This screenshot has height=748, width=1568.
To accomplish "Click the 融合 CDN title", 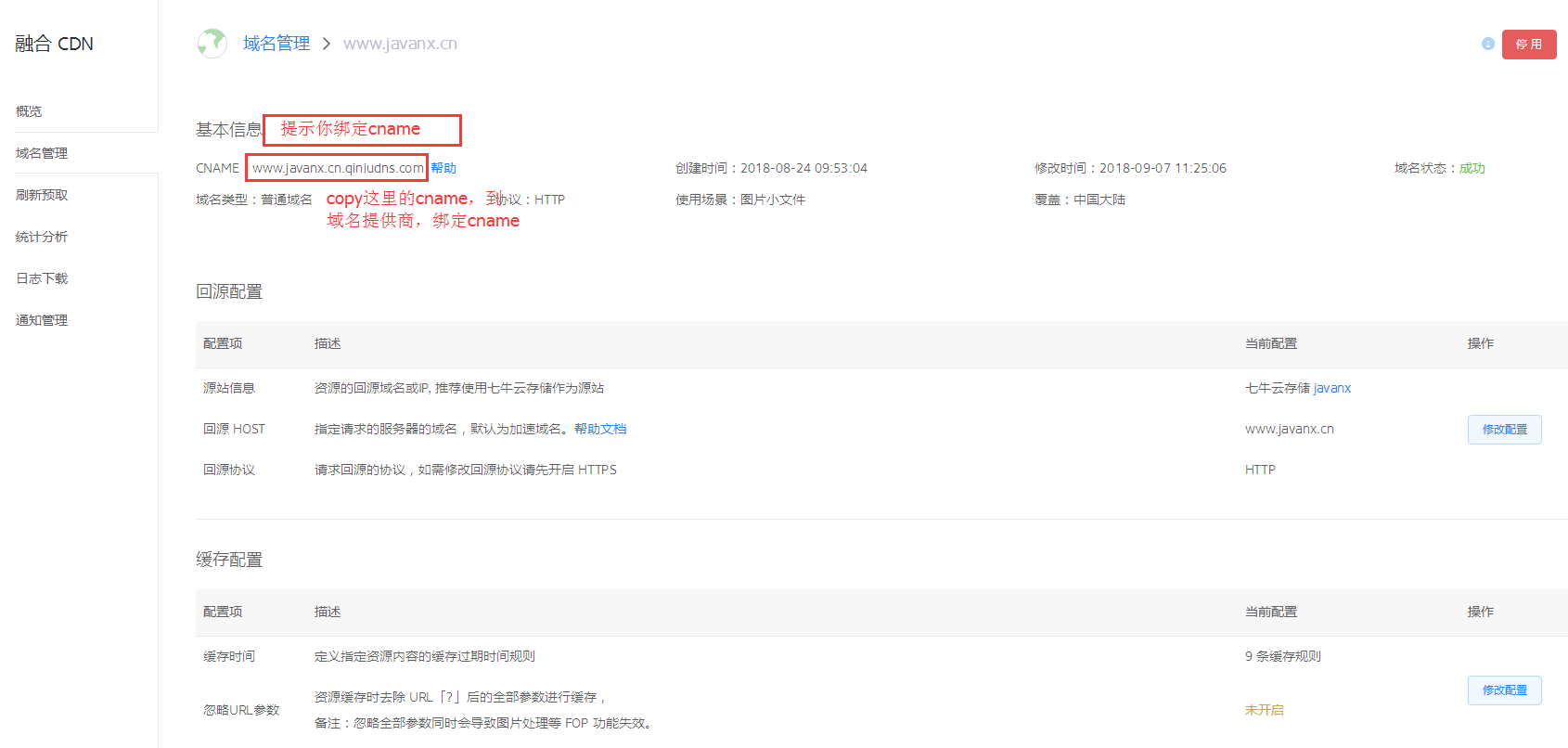I will pos(54,44).
